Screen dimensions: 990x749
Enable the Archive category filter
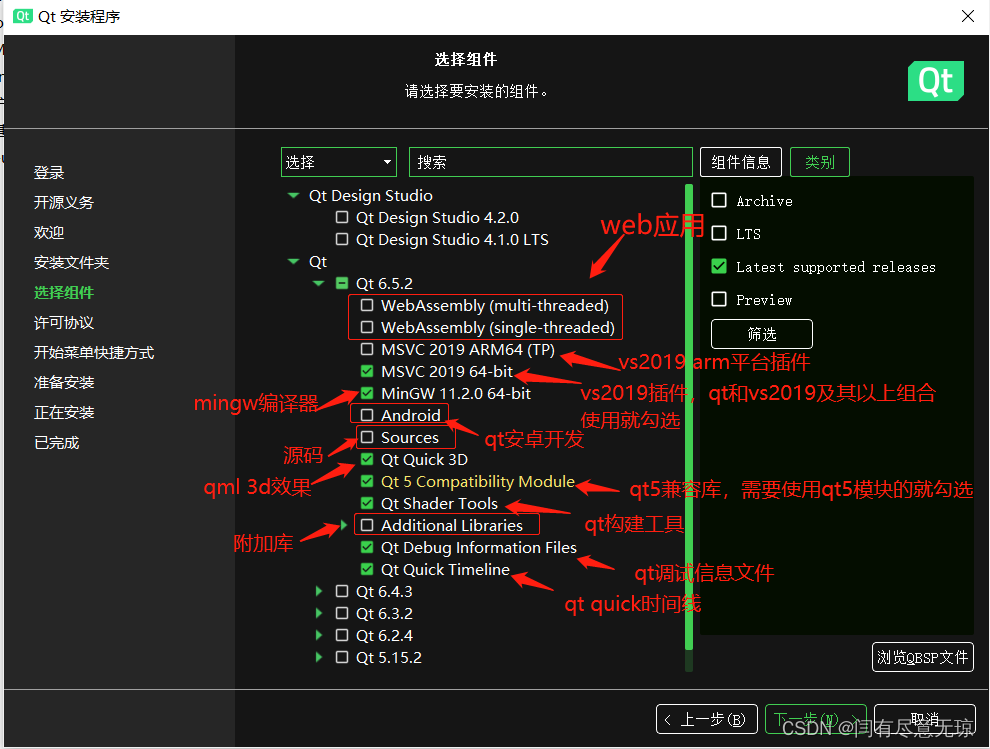tap(719, 200)
